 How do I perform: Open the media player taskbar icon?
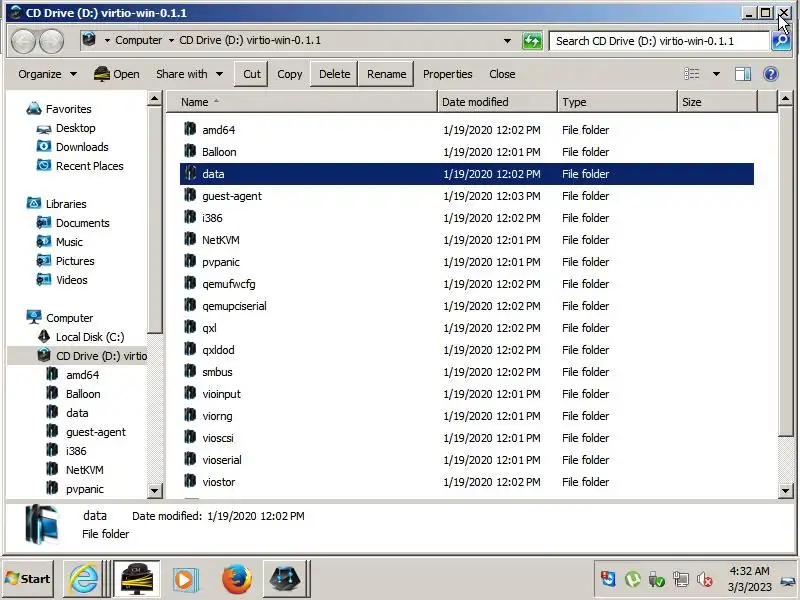pos(185,579)
